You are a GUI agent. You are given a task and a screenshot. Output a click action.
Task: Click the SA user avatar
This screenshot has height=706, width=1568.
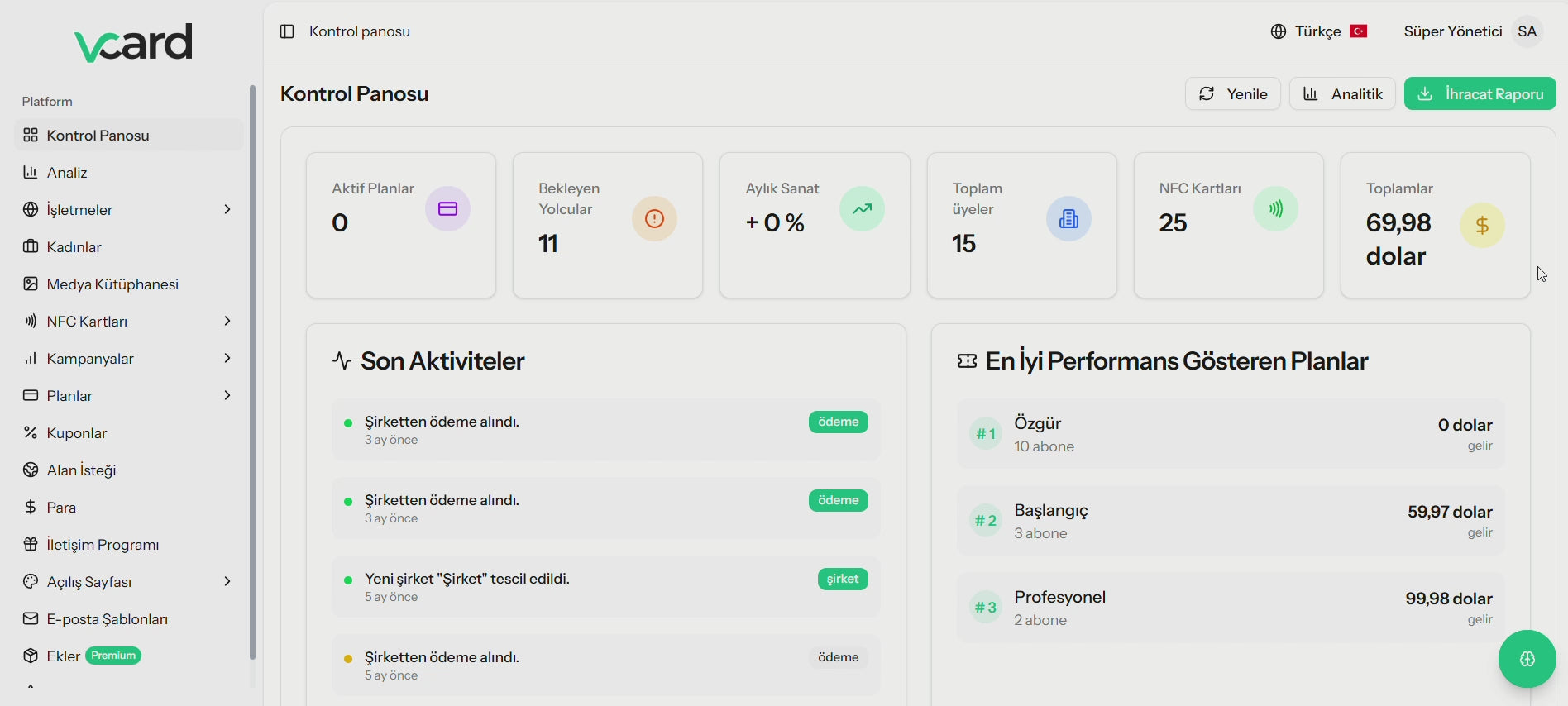[x=1527, y=31]
